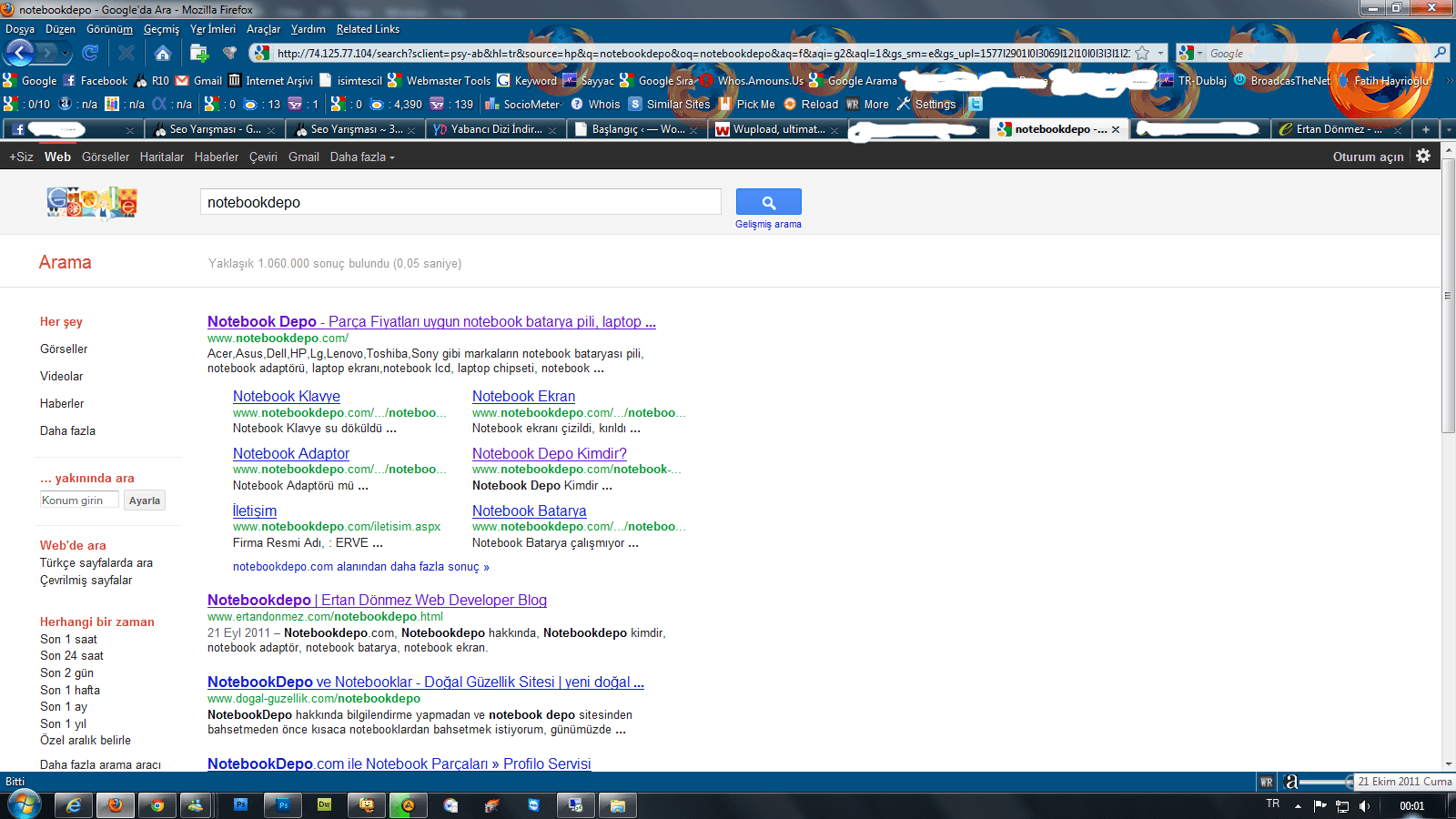Click the Google PageRank 0/10 indicator
This screenshot has height=819, width=1456.
coord(27,105)
